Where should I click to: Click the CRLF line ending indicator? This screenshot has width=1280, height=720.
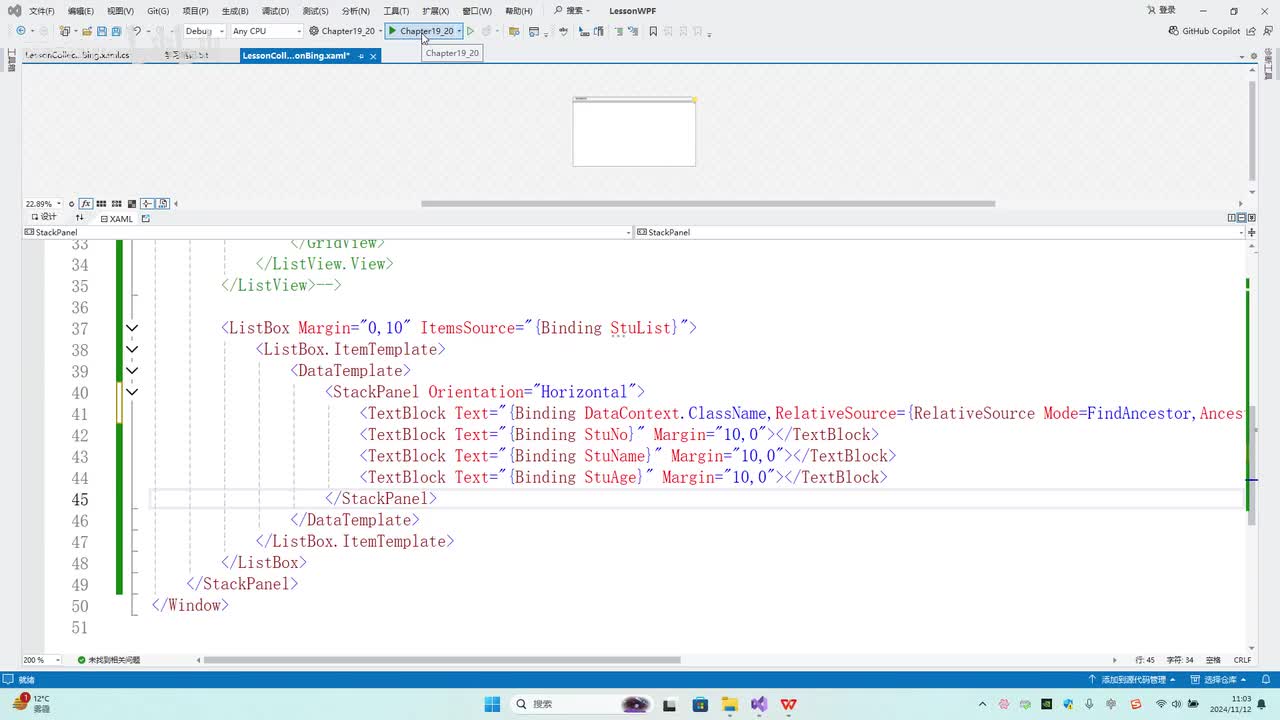tap(1243, 660)
